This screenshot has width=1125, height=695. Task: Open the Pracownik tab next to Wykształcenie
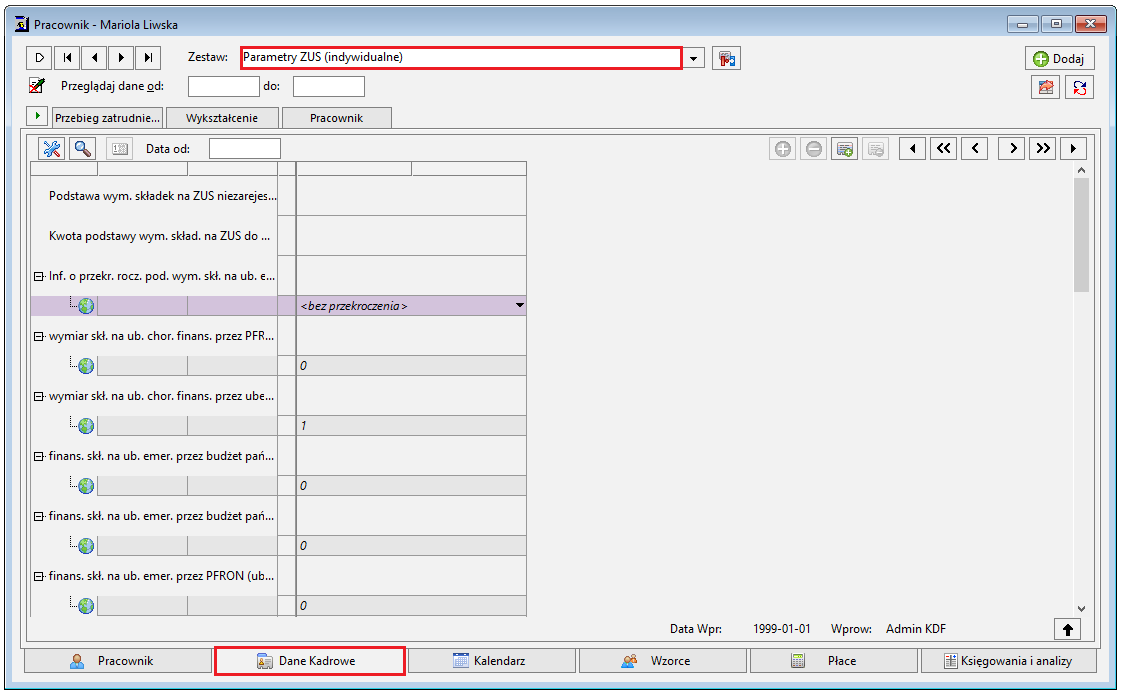pyautogui.click(x=336, y=118)
